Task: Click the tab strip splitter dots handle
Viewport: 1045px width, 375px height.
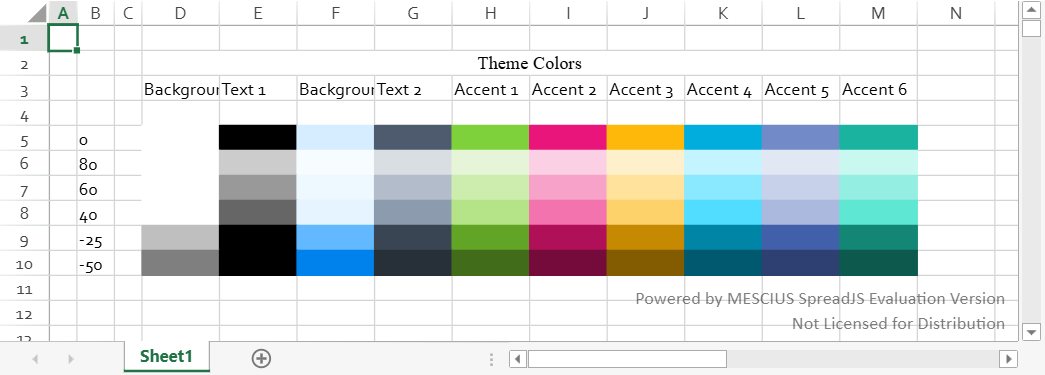Action: 491,359
